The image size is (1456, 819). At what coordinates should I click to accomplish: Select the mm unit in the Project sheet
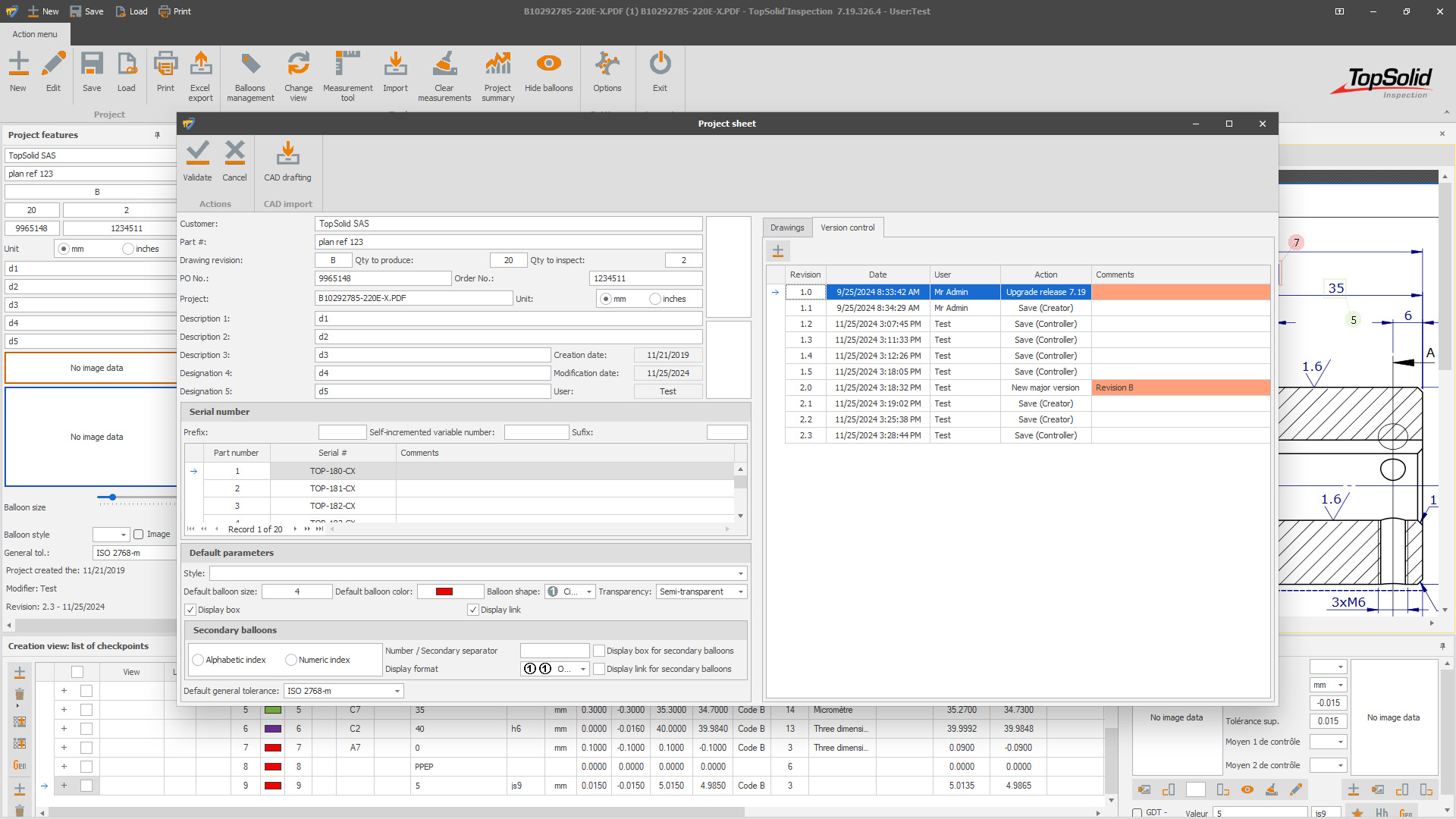(606, 299)
